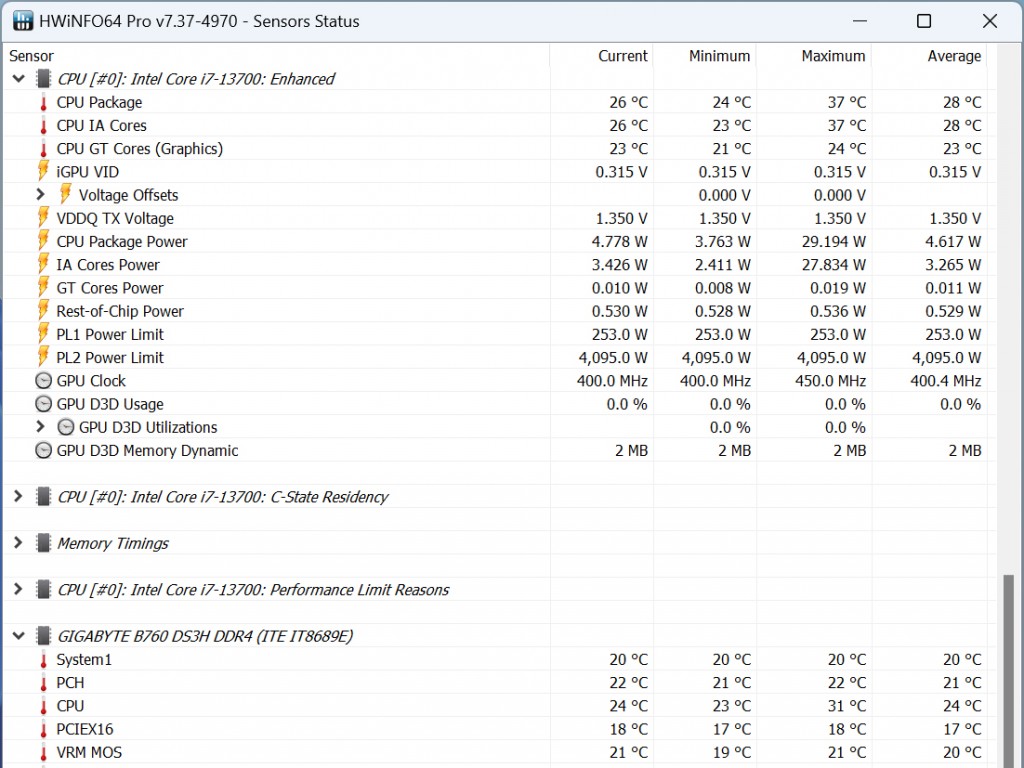Screen dimensions: 1024x768
Task: Select the Rest-of-Chip Power row label
Action: tap(120, 312)
